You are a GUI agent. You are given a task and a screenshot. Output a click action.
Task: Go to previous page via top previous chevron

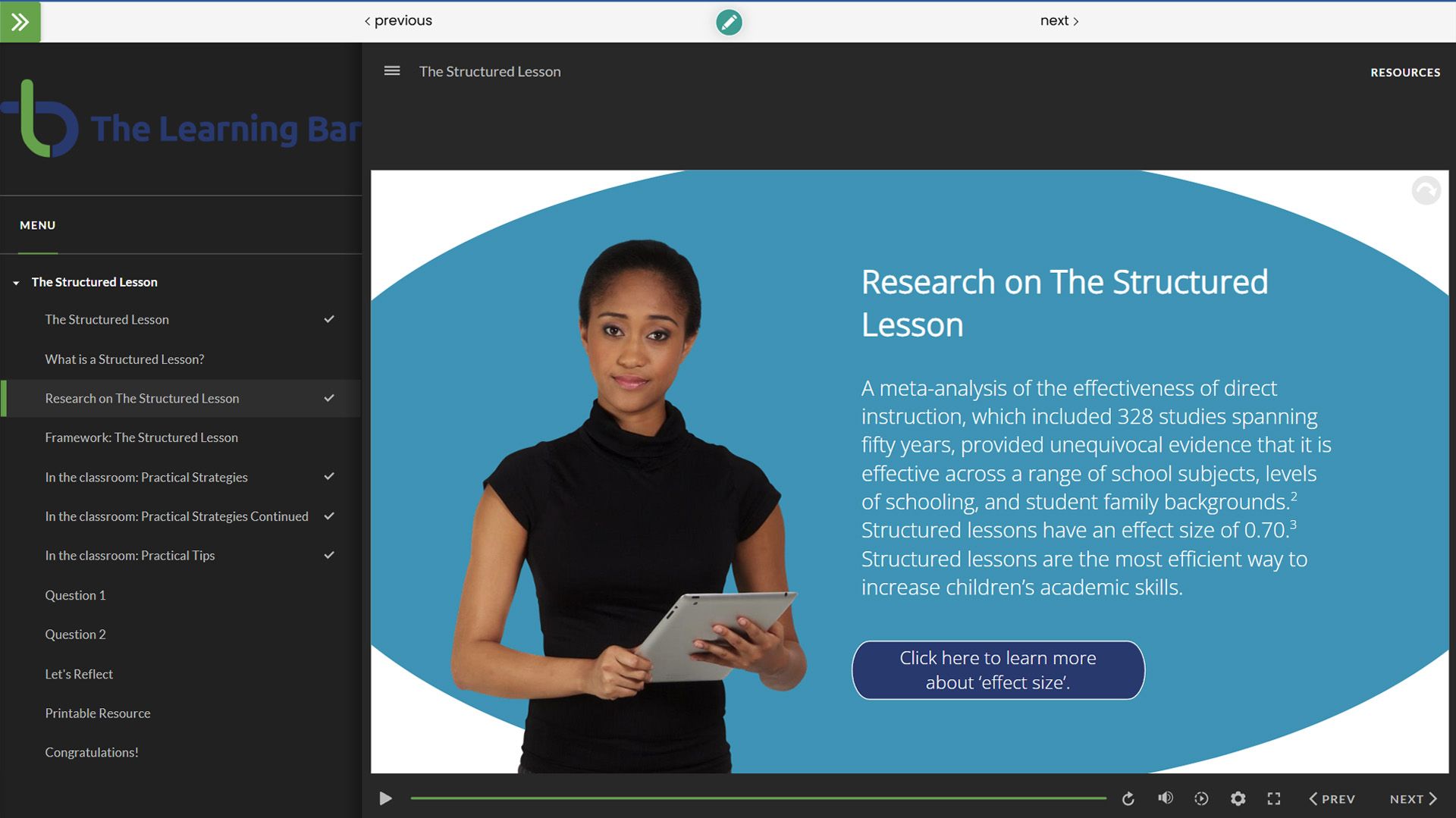coord(367,21)
